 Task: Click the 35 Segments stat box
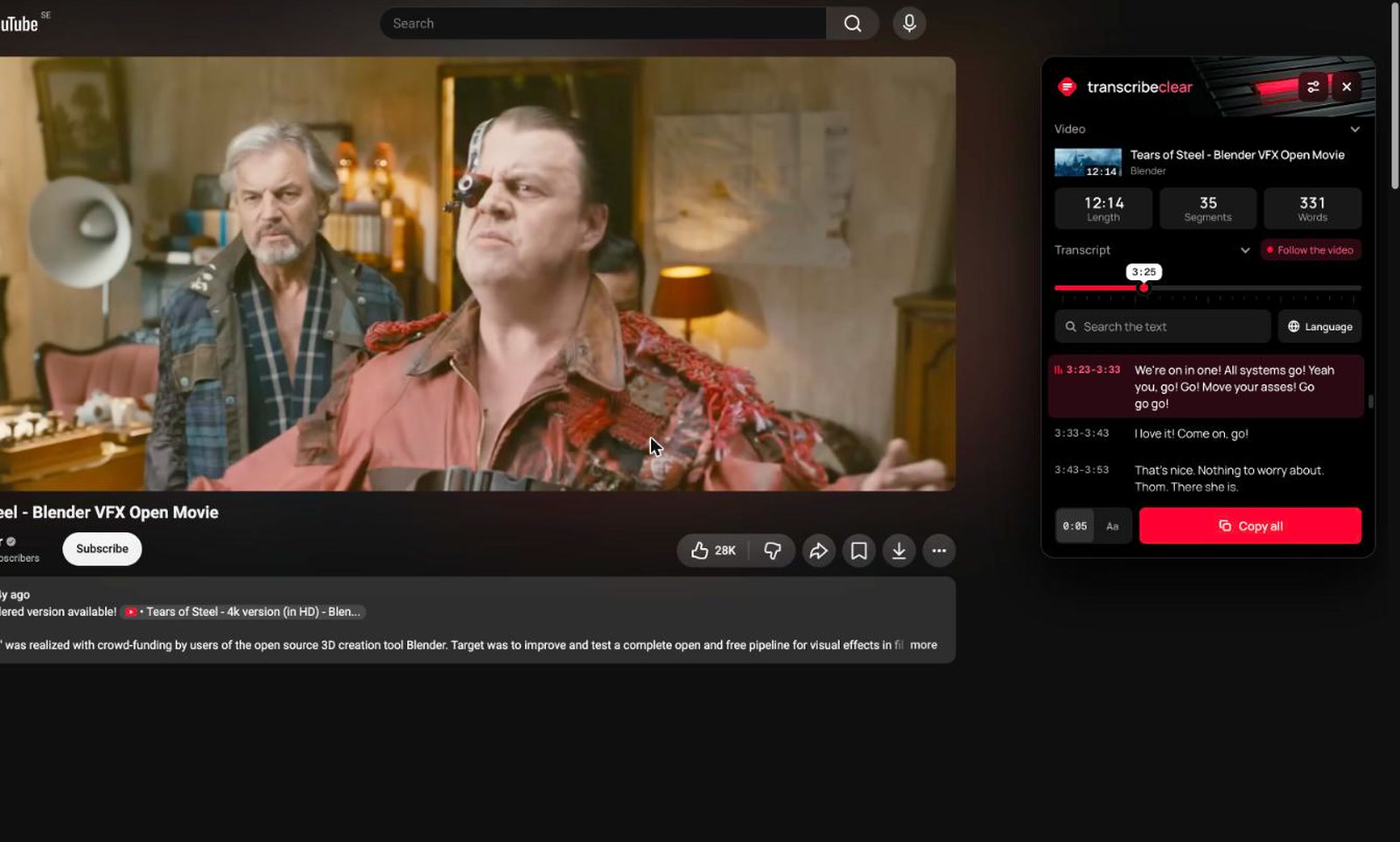pos(1207,208)
